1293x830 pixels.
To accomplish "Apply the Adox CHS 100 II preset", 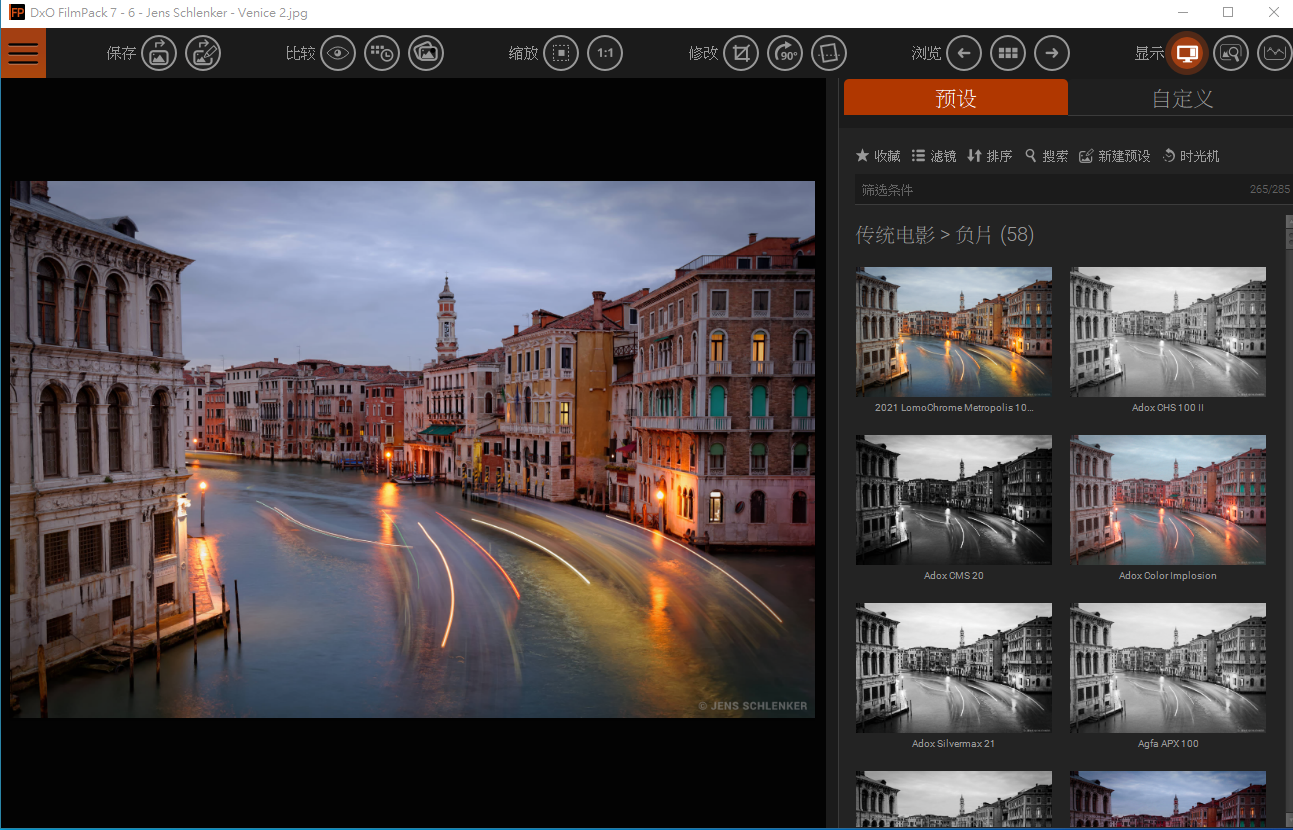I will pyautogui.click(x=1168, y=332).
